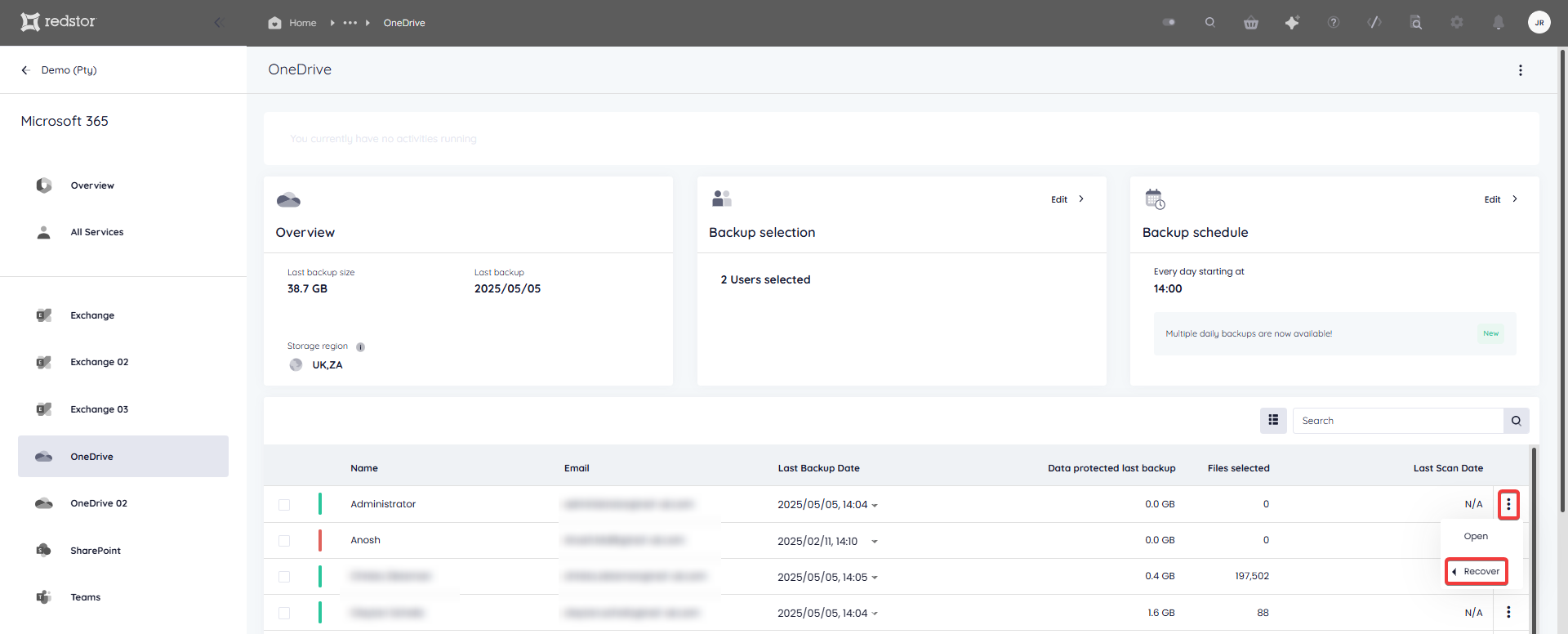
Task: Sort by Data protected last backup column
Action: pos(1111,468)
